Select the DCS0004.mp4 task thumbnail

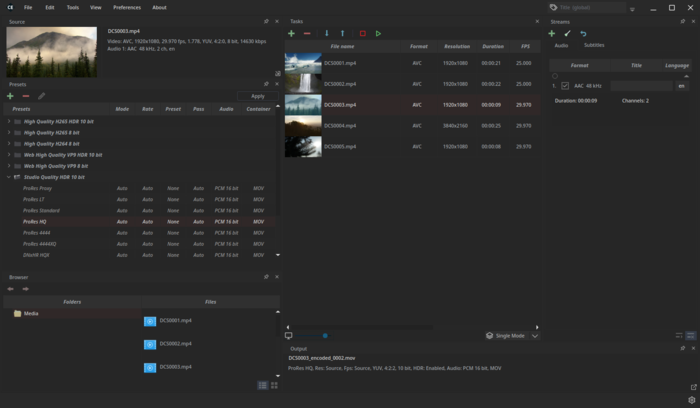tap(303, 126)
